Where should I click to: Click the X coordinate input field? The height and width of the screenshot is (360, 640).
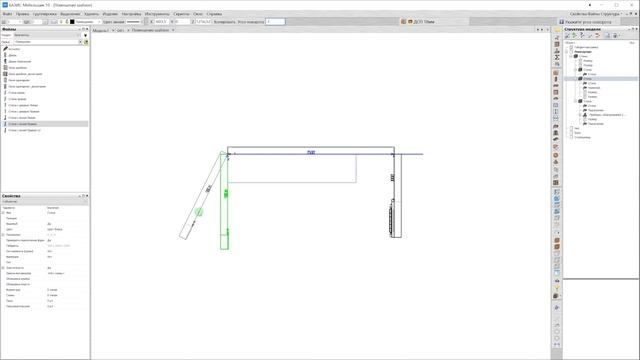tap(161, 22)
